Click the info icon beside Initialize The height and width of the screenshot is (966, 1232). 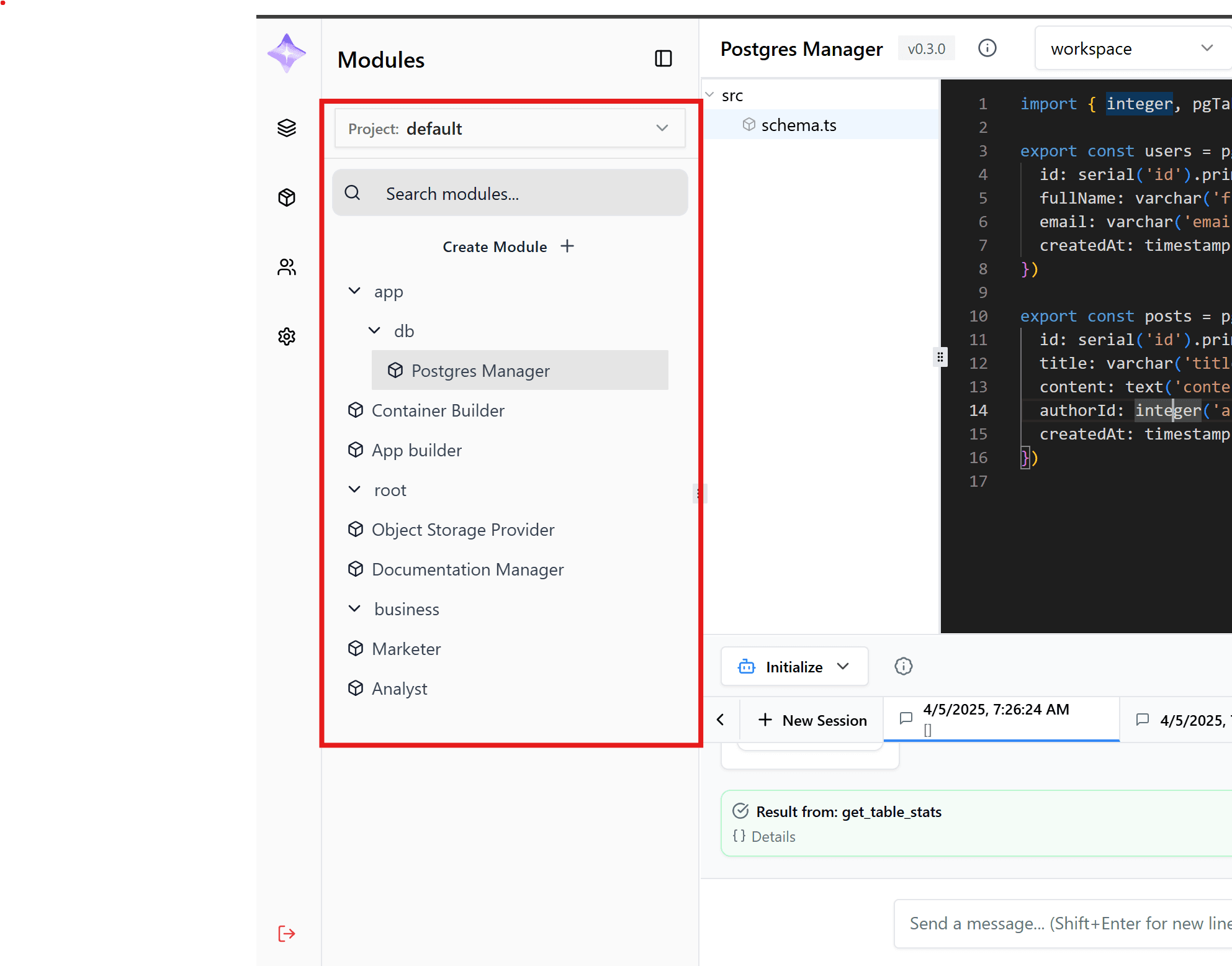pos(903,666)
